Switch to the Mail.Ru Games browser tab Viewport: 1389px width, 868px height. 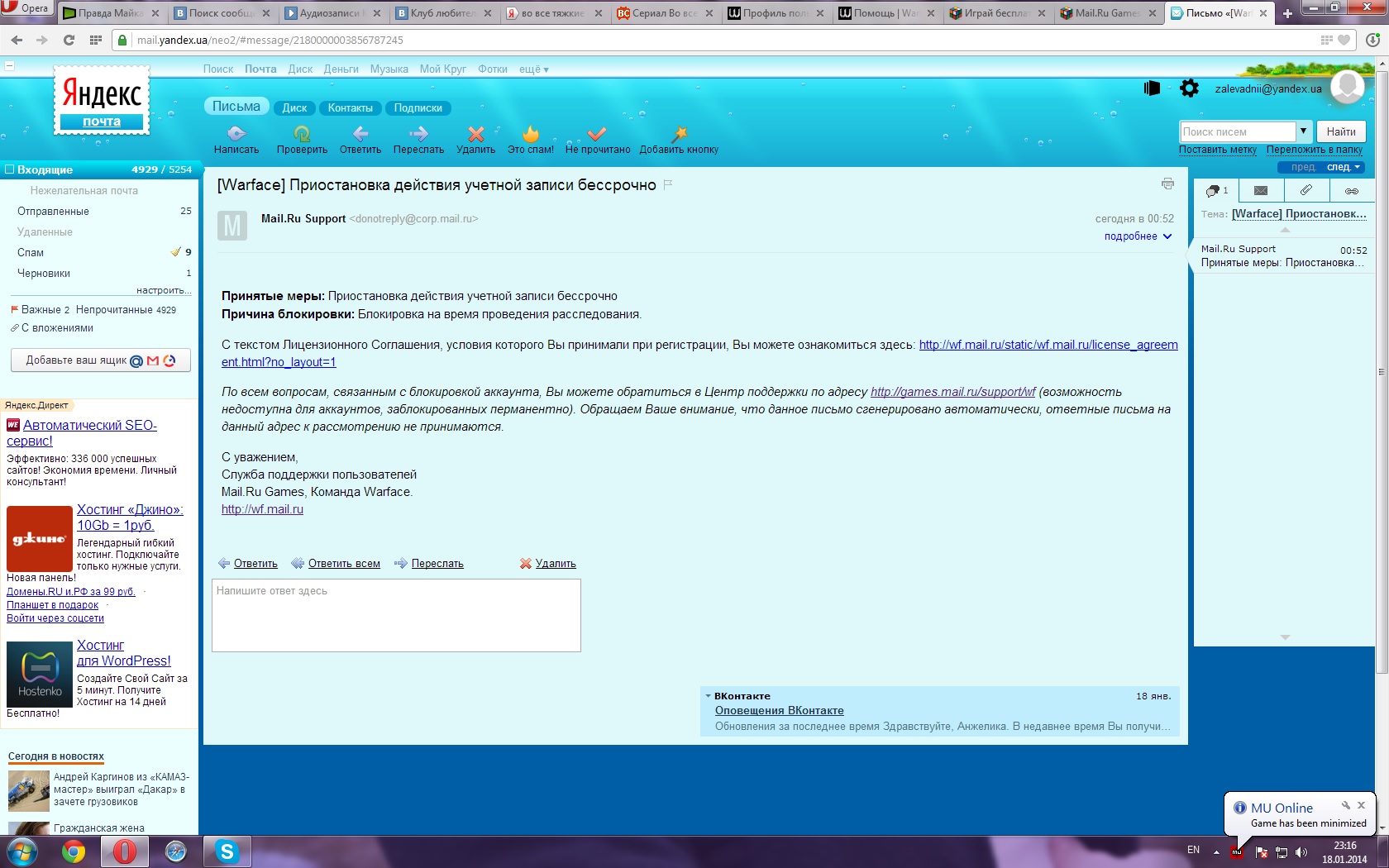(x=1108, y=13)
